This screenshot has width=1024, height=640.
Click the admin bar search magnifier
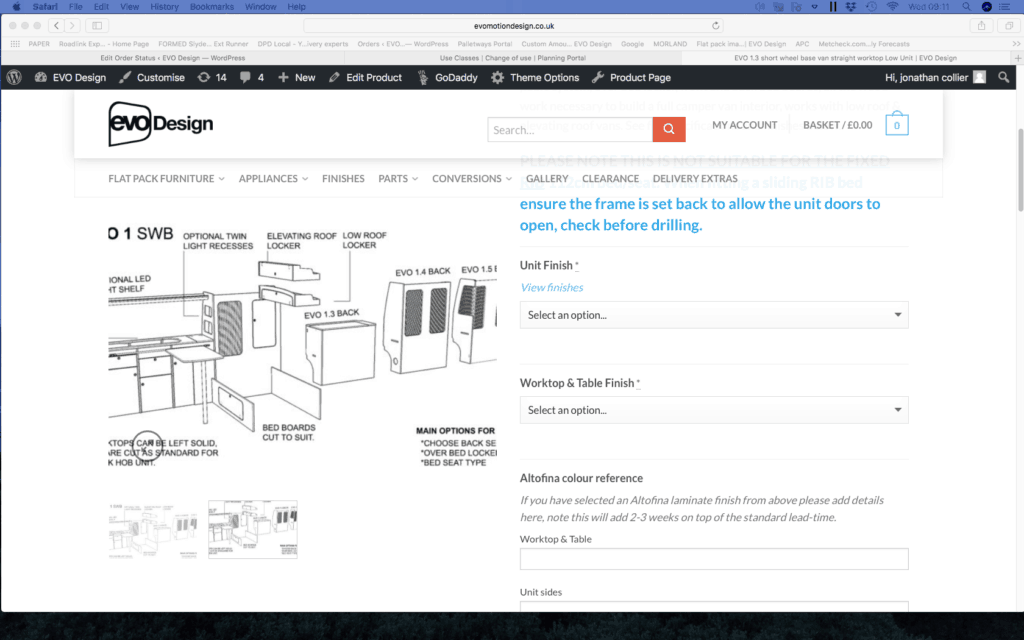pos(1004,77)
